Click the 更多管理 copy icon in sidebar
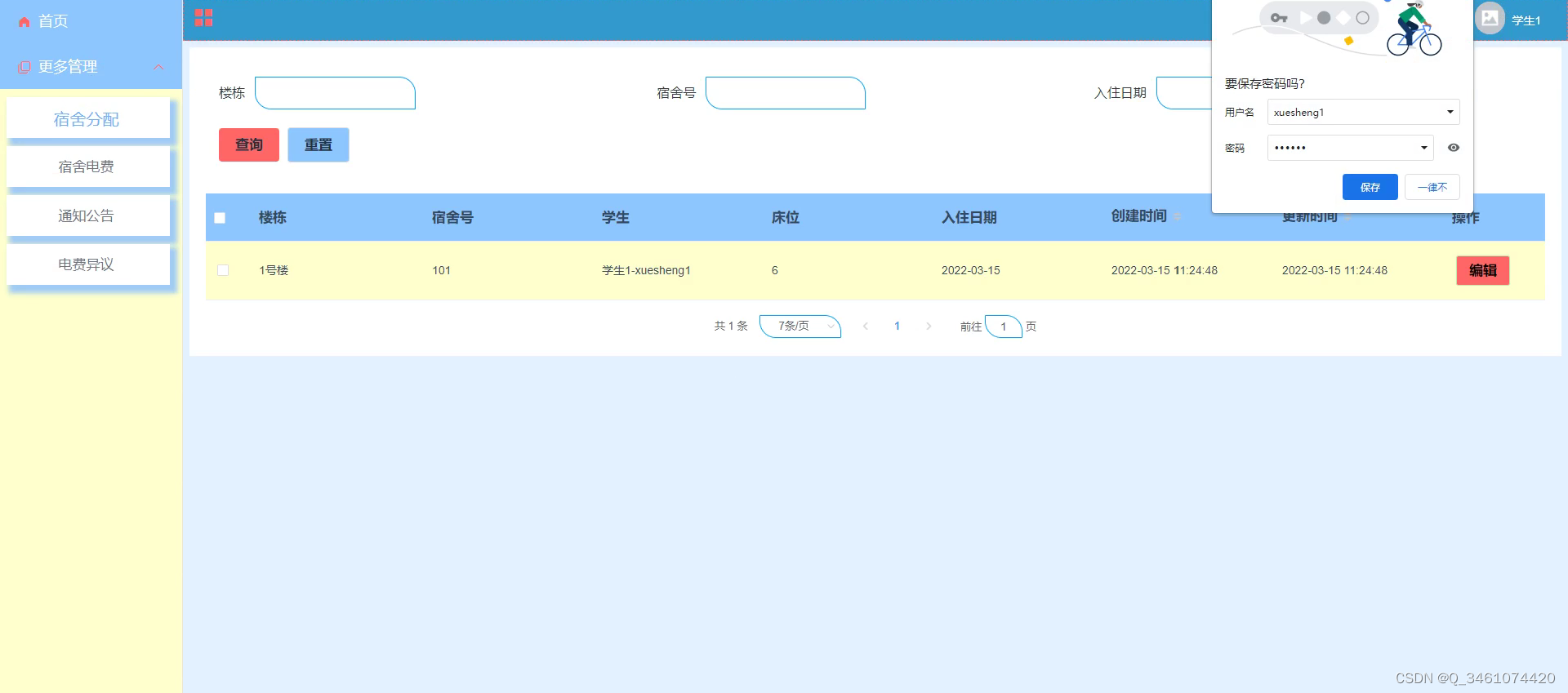1568x693 pixels. click(x=24, y=68)
